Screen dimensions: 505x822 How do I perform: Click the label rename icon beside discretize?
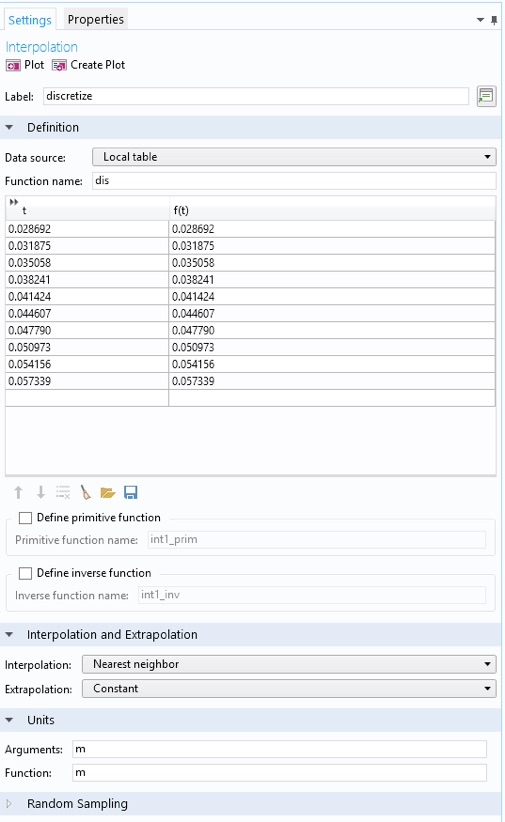point(486,96)
